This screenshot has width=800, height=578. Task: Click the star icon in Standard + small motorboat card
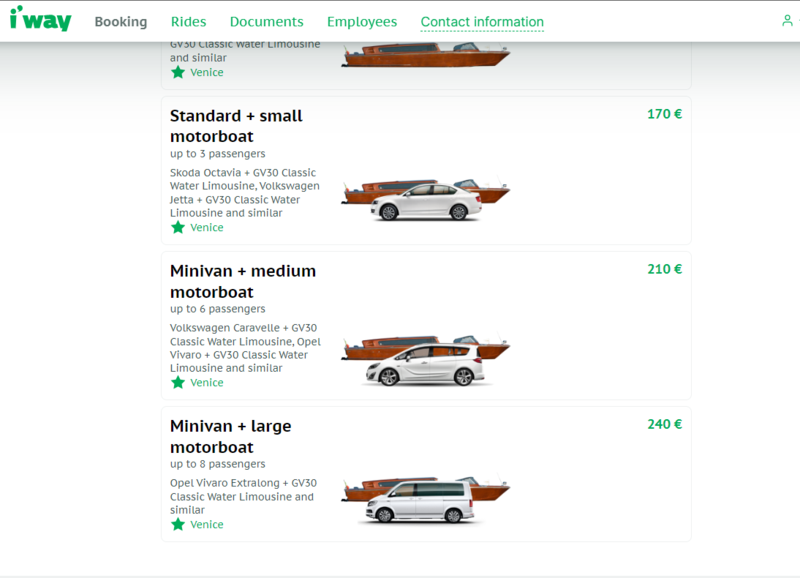178,227
